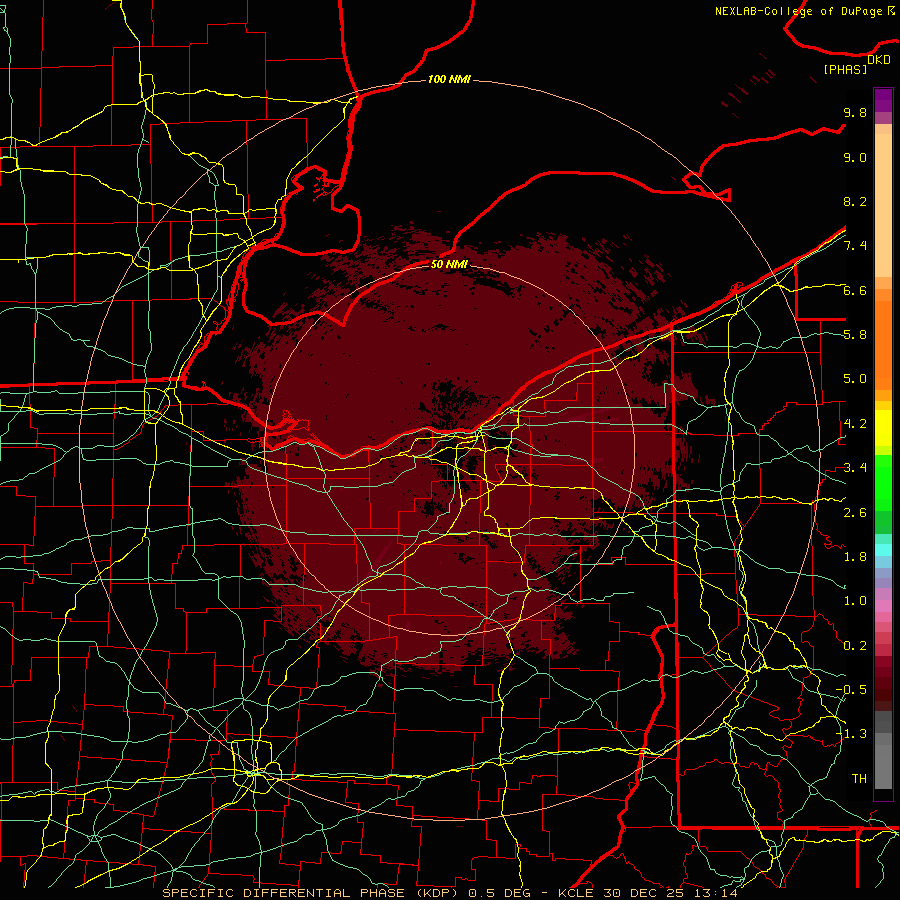Screen dimensions: 900x900
Task: Select the 2.6 legend value
Action: (x=855, y=512)
